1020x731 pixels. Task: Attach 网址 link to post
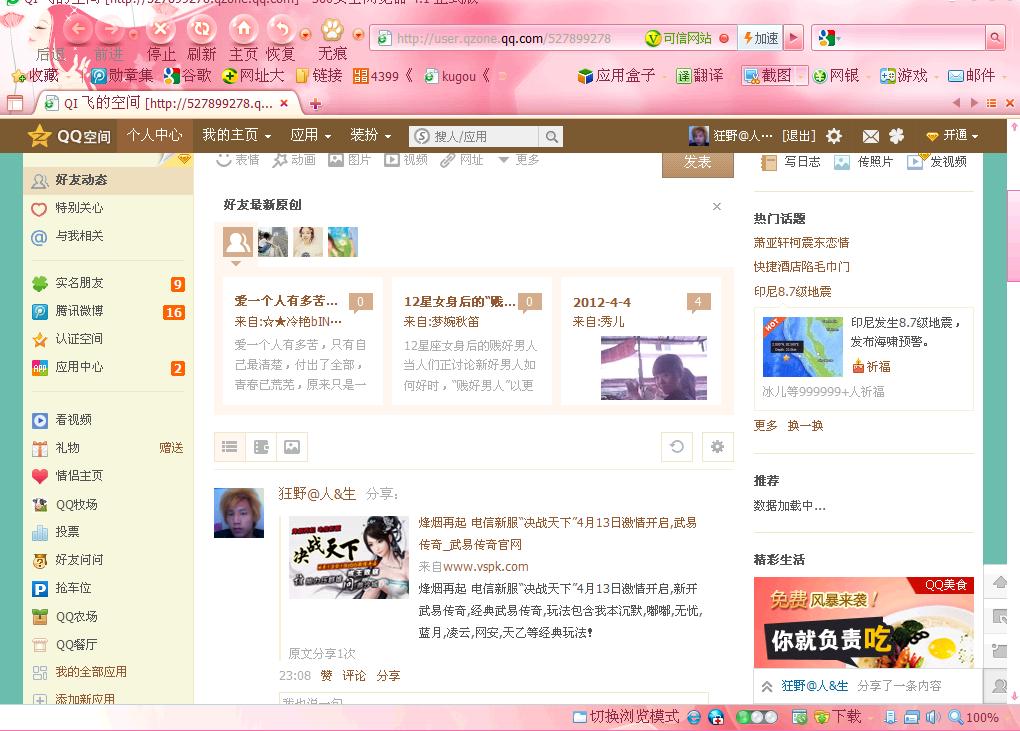462,159
